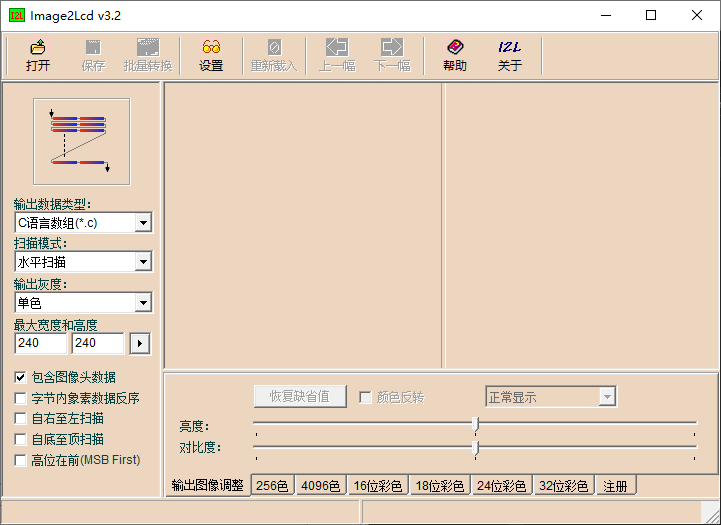Close the Image2Lcd window
This screenshot has height=525, width=721.
(x=697, y=15)
